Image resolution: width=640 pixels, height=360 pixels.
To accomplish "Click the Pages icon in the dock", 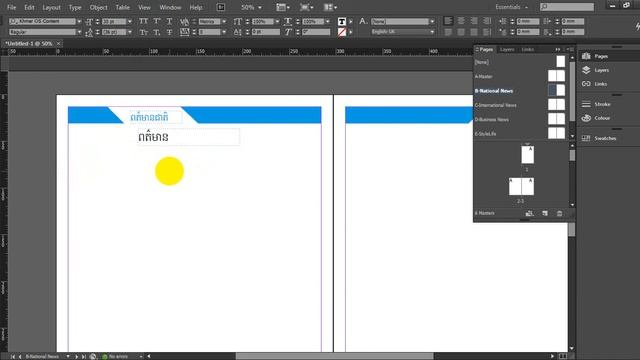I will 586,56.
